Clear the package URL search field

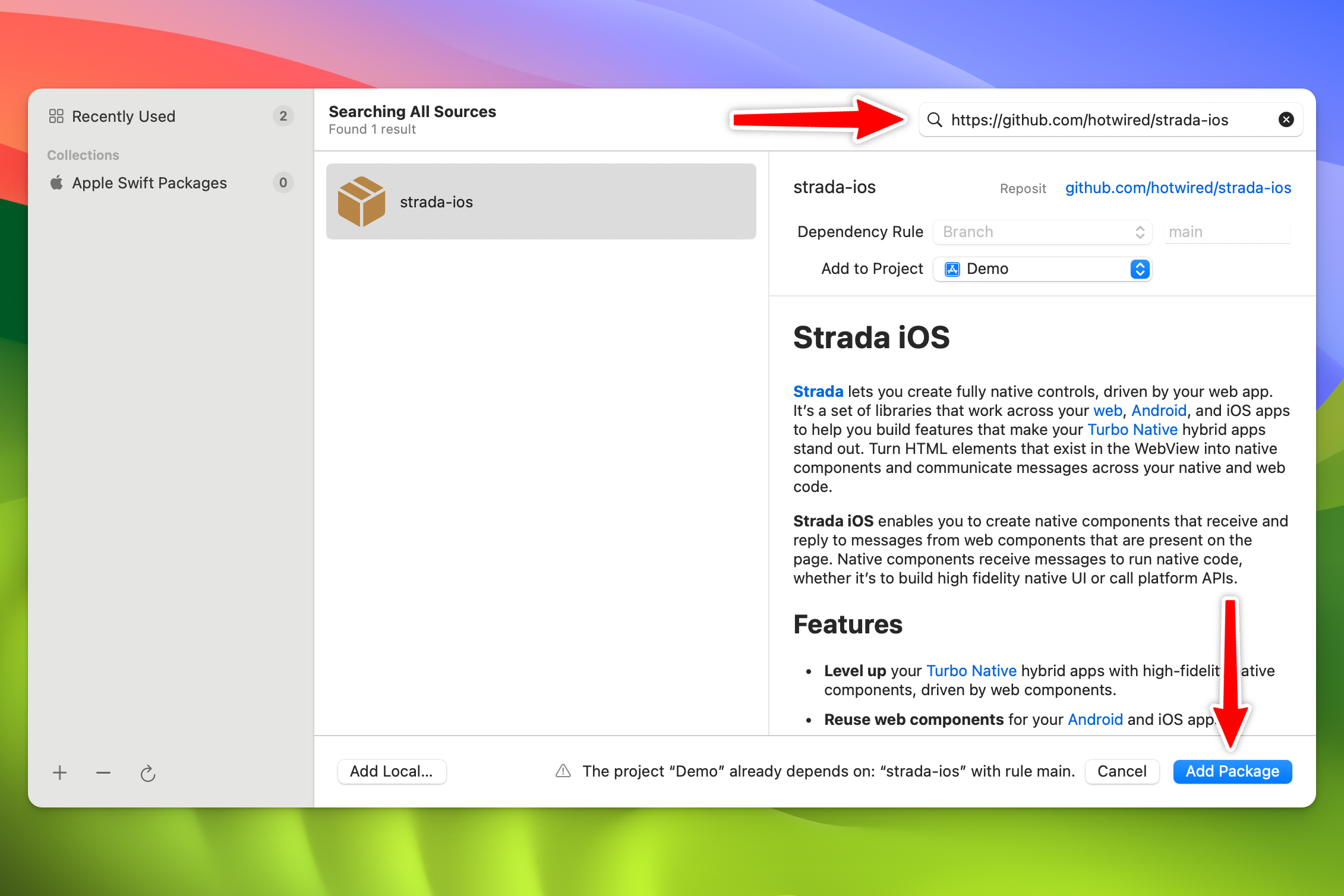1286,120
